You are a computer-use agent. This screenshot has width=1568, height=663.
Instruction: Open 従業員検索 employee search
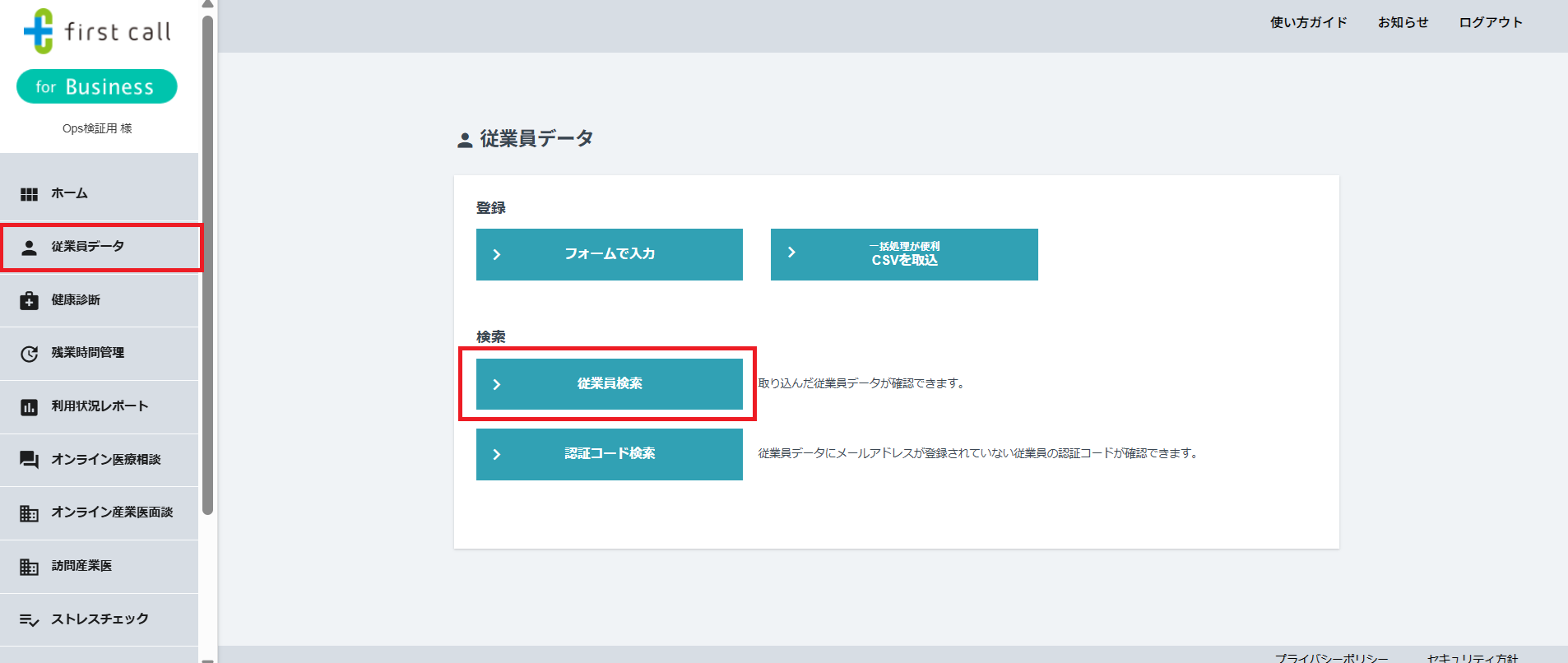[x=609, y=384]
